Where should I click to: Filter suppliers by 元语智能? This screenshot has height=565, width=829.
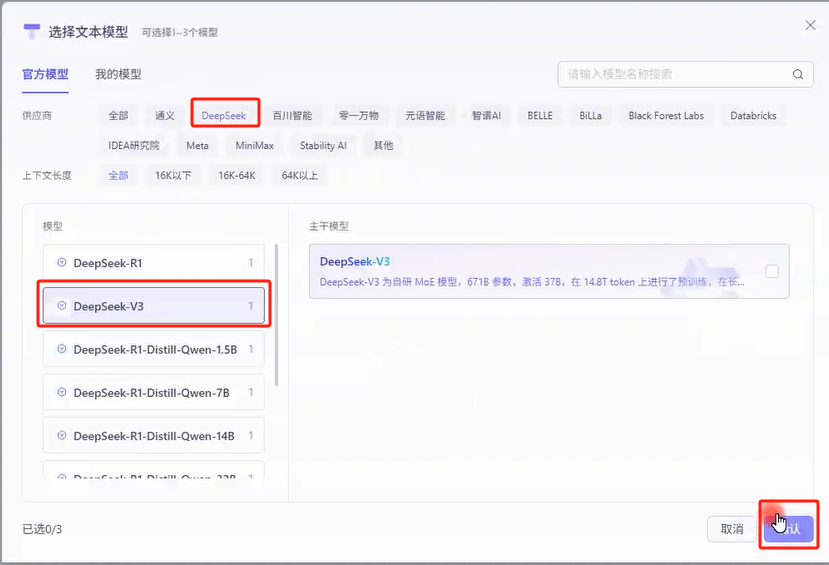coord(425,116)
